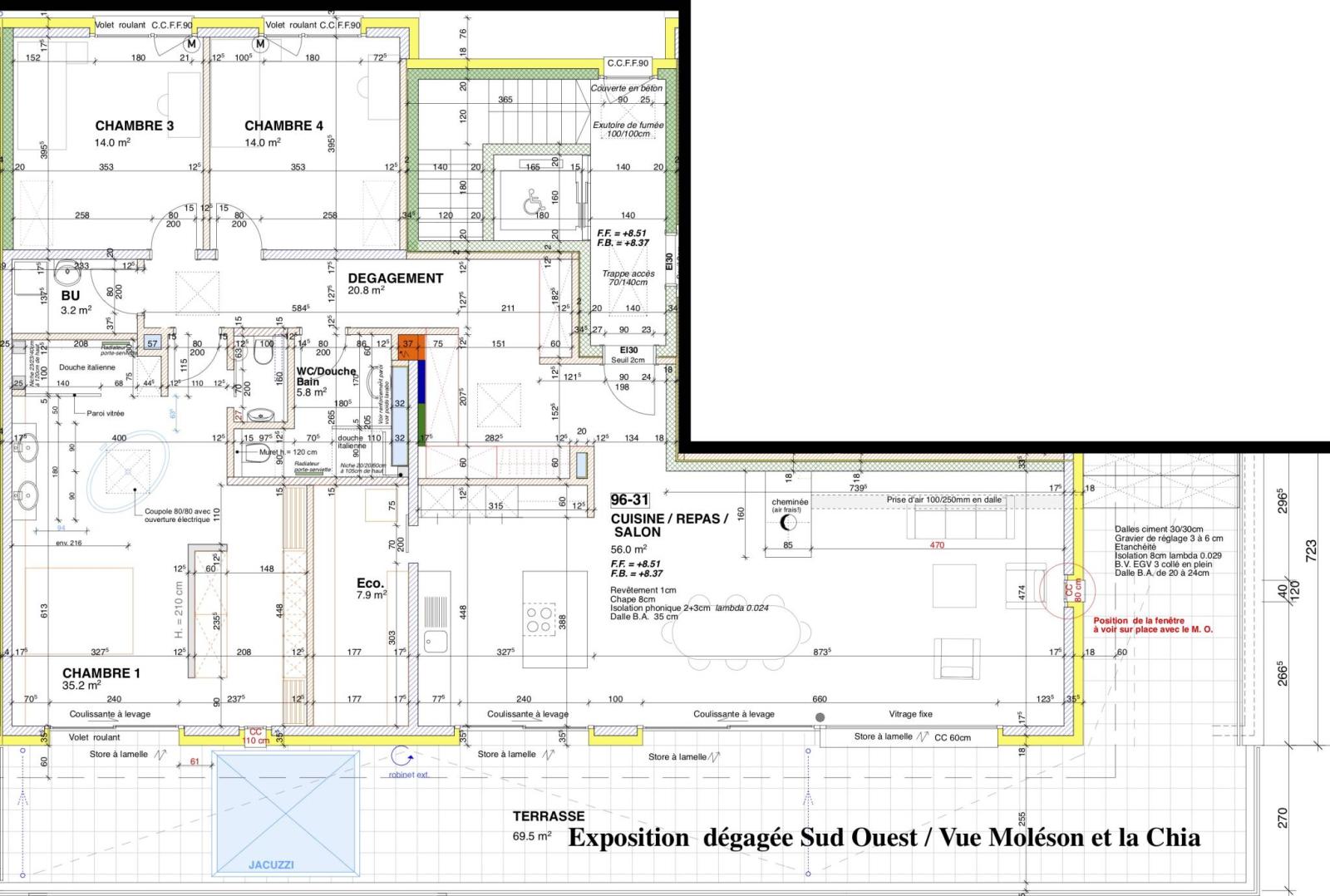Screen dimensions: 1330x896
Task: Click the orange square labeled 37
Action: pos(408,344)
